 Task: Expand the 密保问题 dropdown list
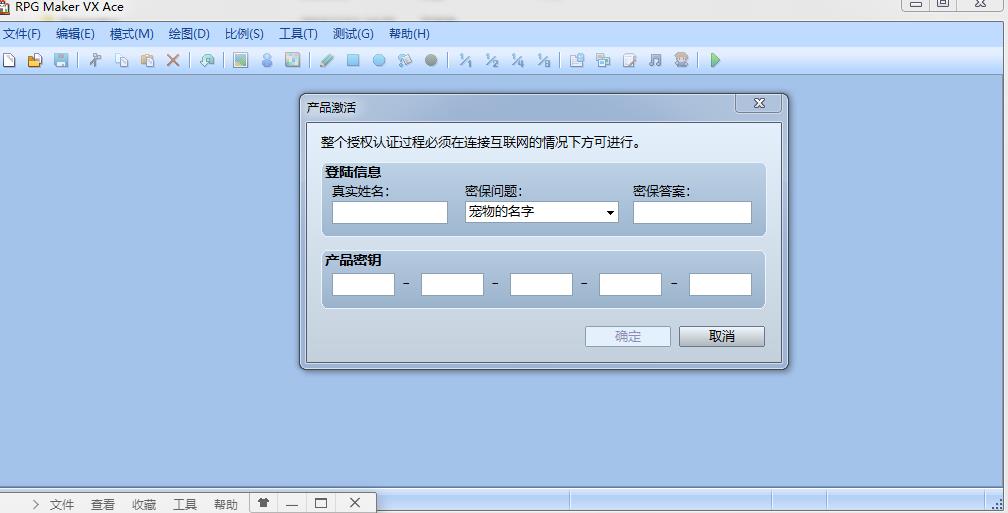point(609,212)
